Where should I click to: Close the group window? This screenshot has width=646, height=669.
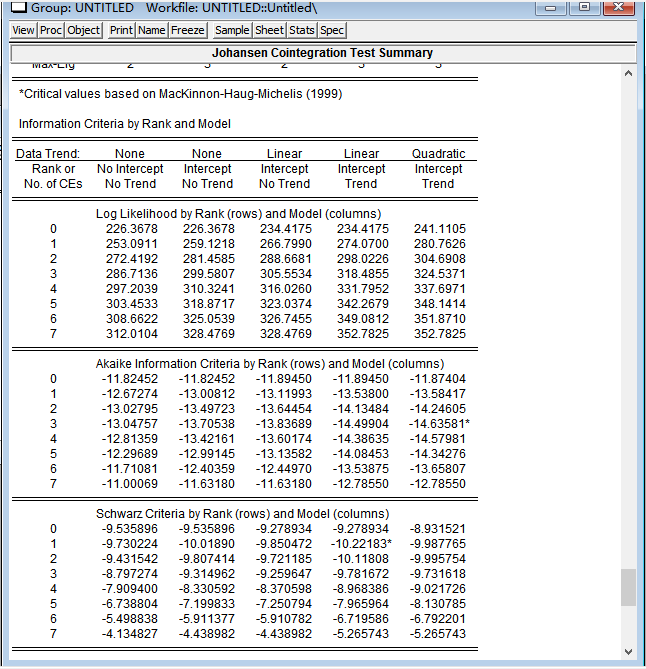click(619, 8)
